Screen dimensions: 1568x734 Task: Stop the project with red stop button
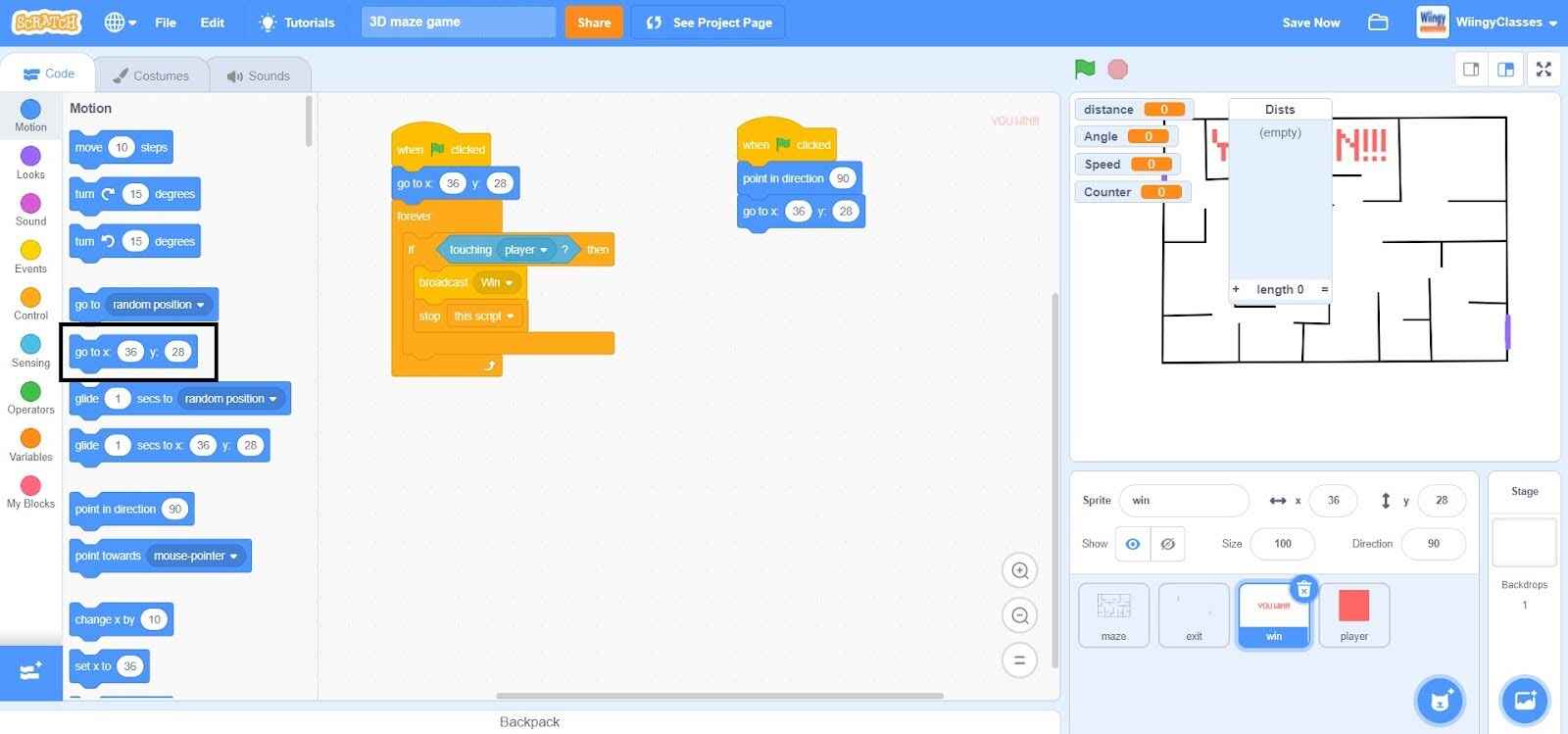[1117, 69]
